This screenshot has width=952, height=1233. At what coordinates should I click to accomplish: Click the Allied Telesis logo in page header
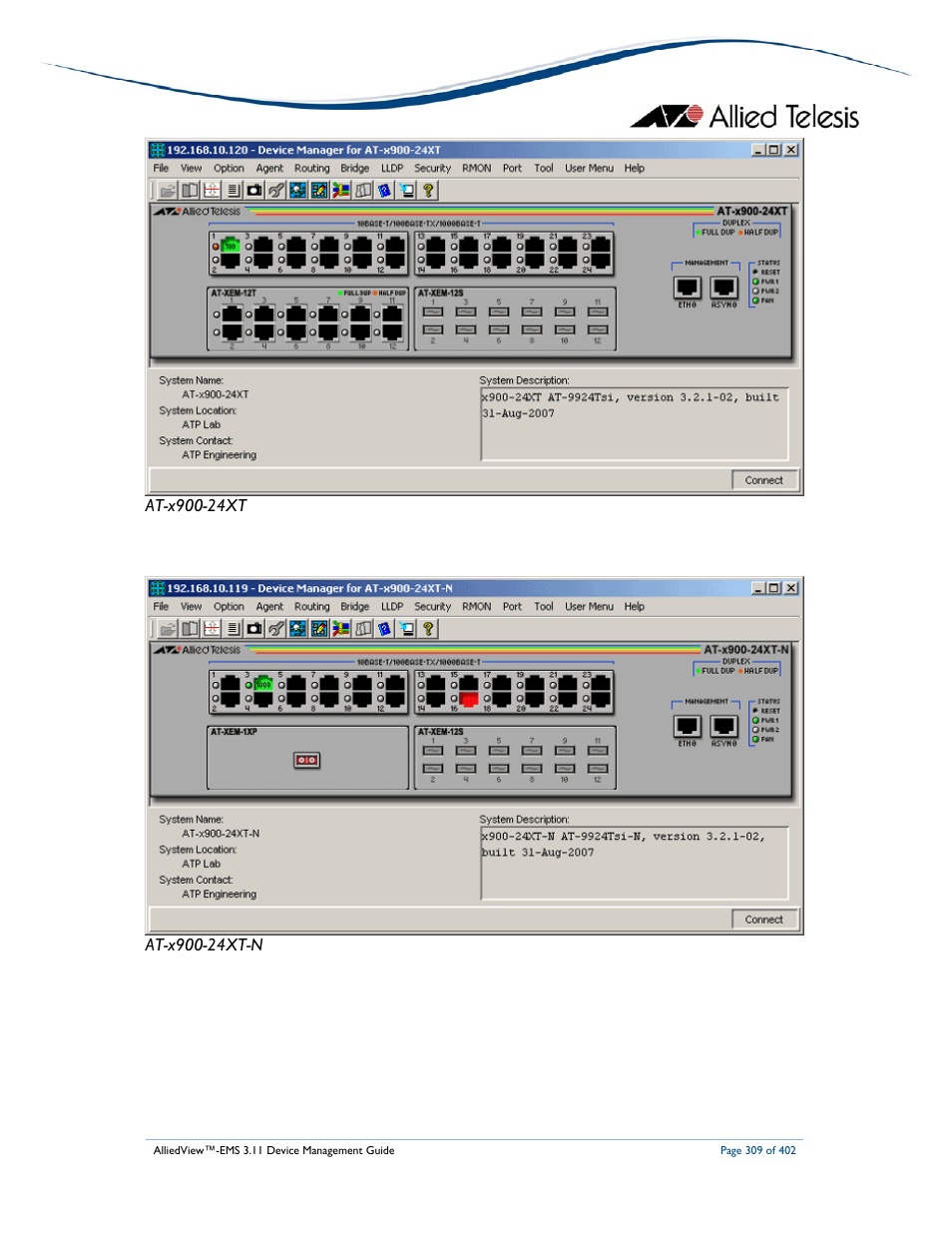tap(744, 117)
